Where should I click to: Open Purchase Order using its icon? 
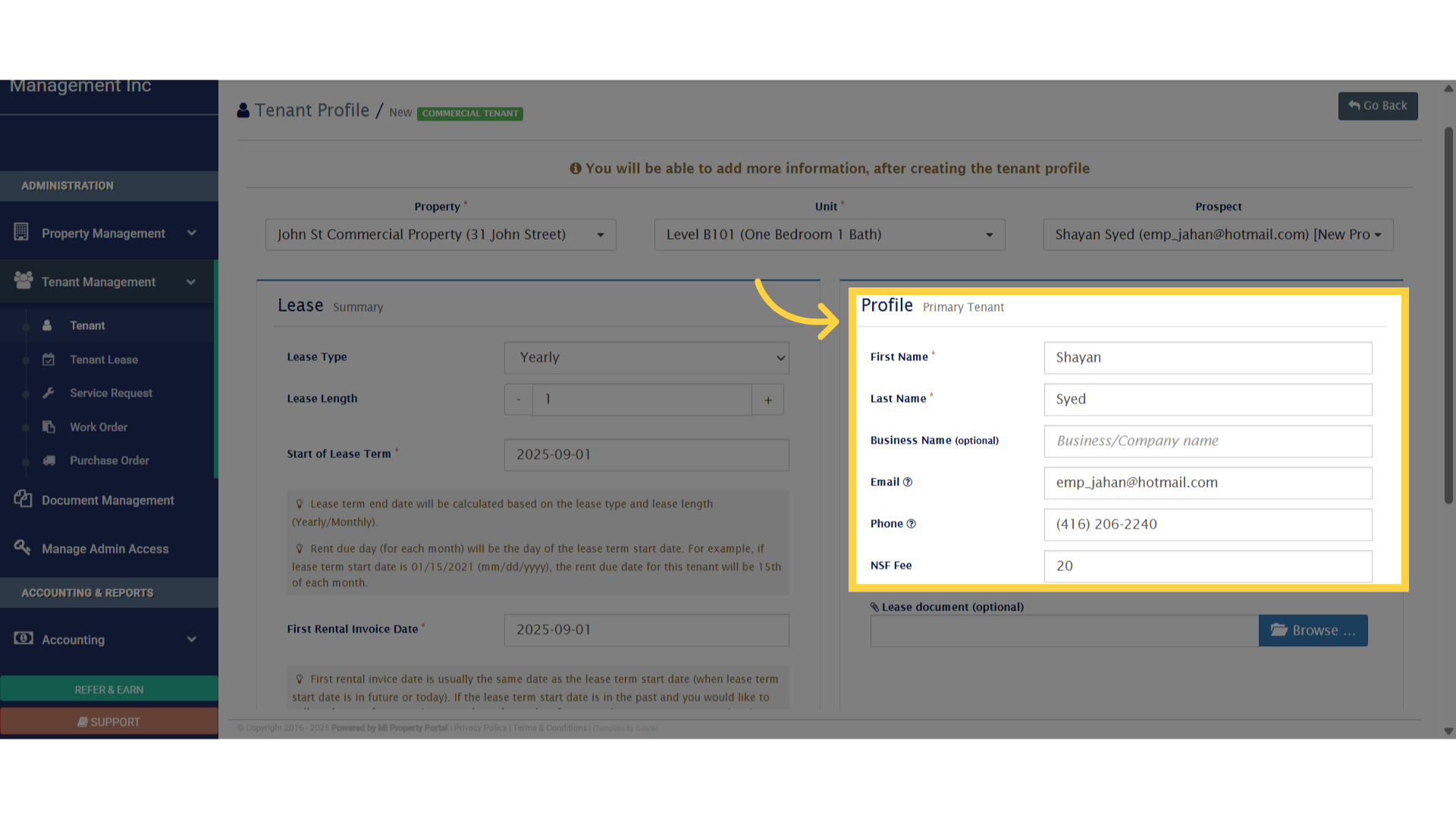[48, 460]
